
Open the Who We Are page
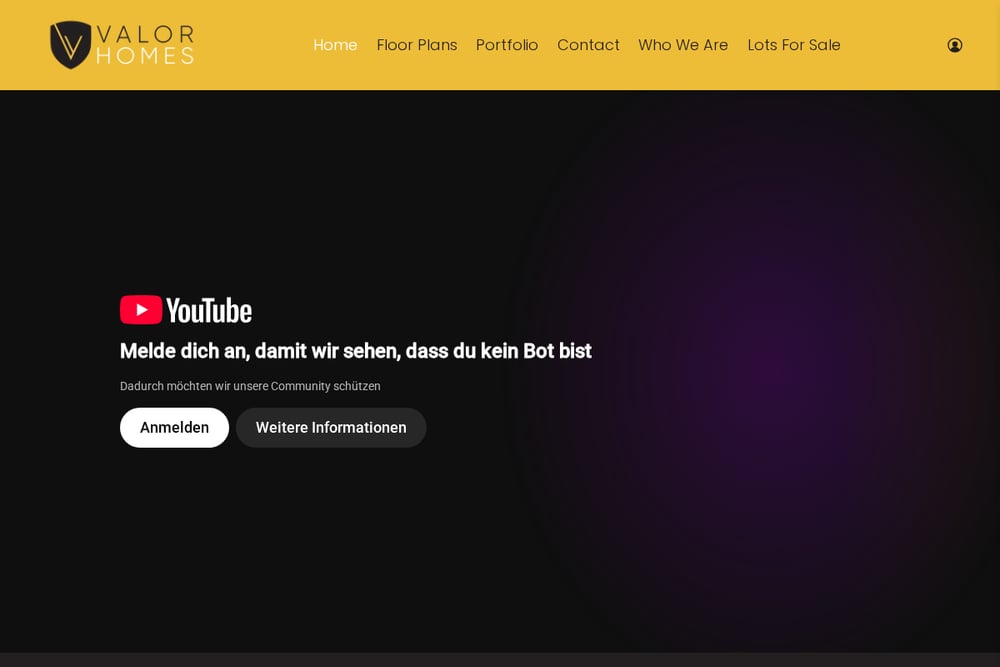(683, 45)
